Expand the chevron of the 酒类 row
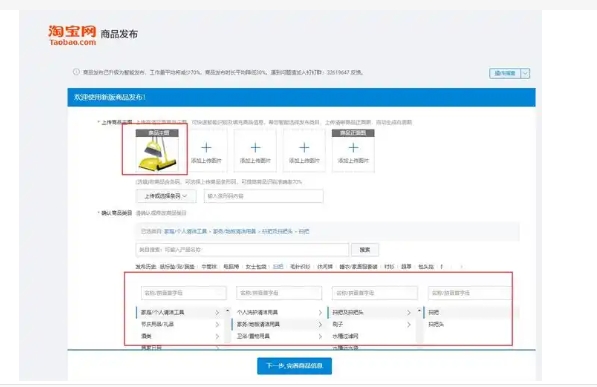 click(x=217, y=336)
